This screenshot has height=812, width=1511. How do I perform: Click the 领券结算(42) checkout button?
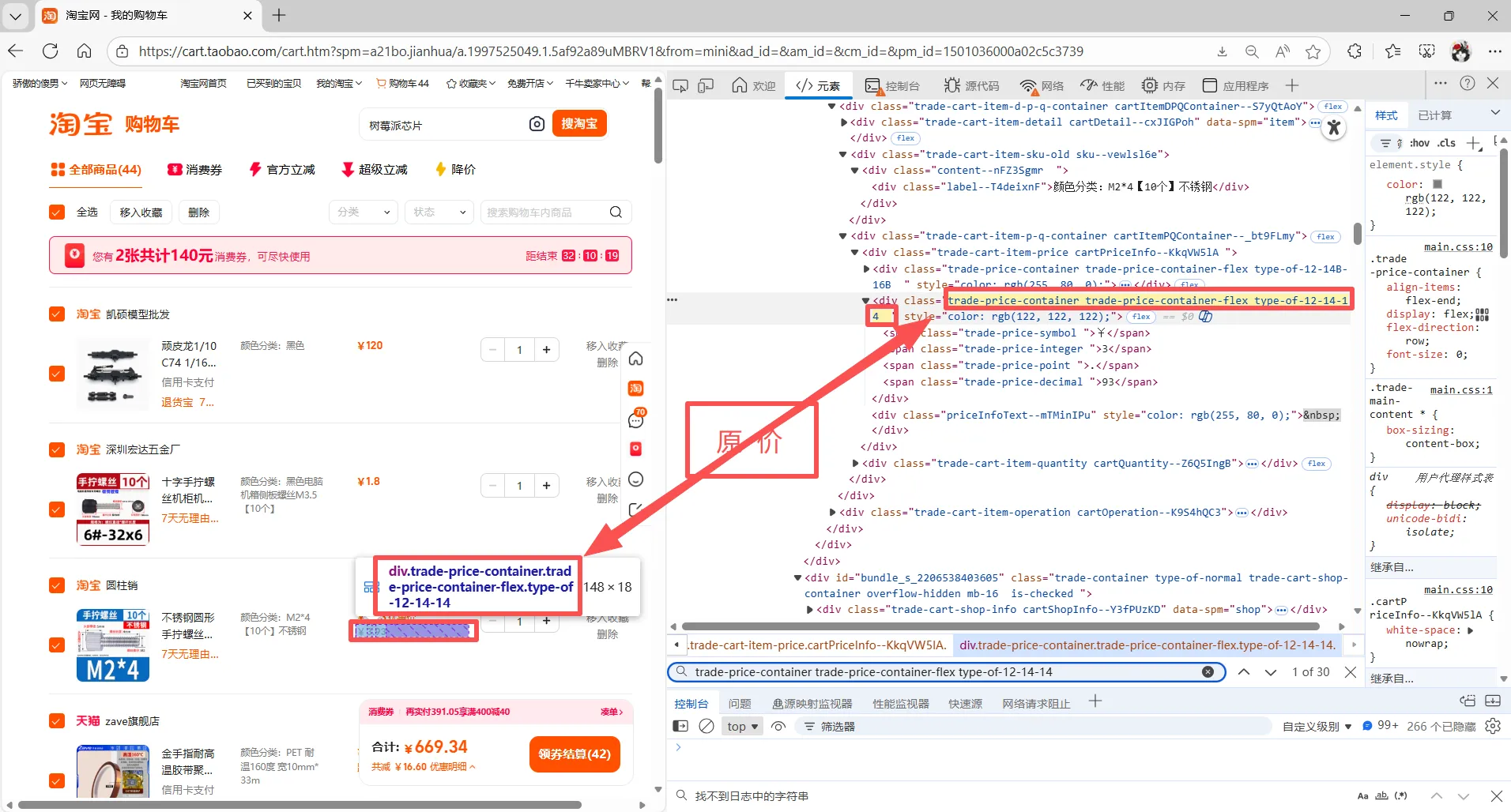tap(575, 754)
